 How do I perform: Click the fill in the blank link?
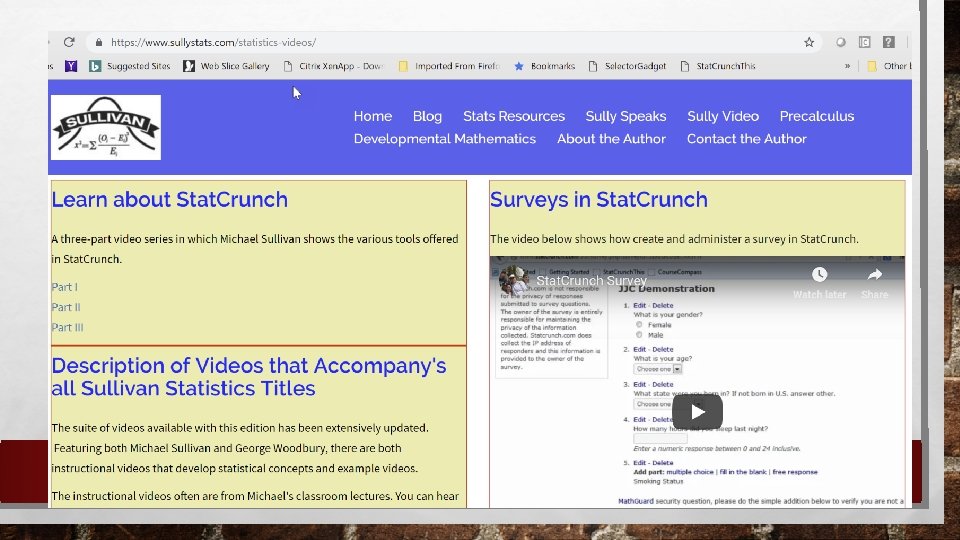743,472
